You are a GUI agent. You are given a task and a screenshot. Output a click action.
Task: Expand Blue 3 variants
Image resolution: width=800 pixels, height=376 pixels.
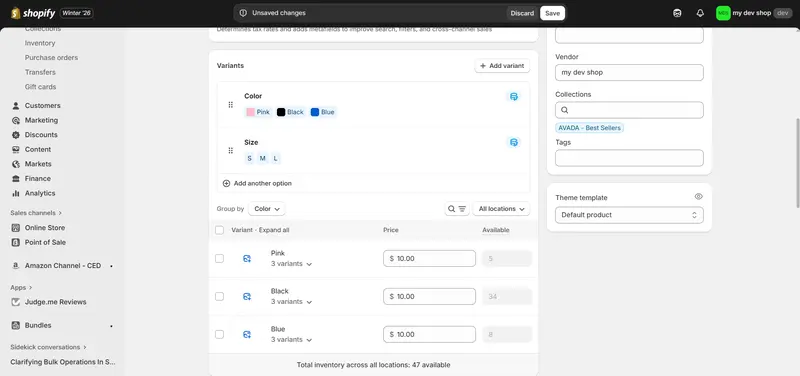291,340
